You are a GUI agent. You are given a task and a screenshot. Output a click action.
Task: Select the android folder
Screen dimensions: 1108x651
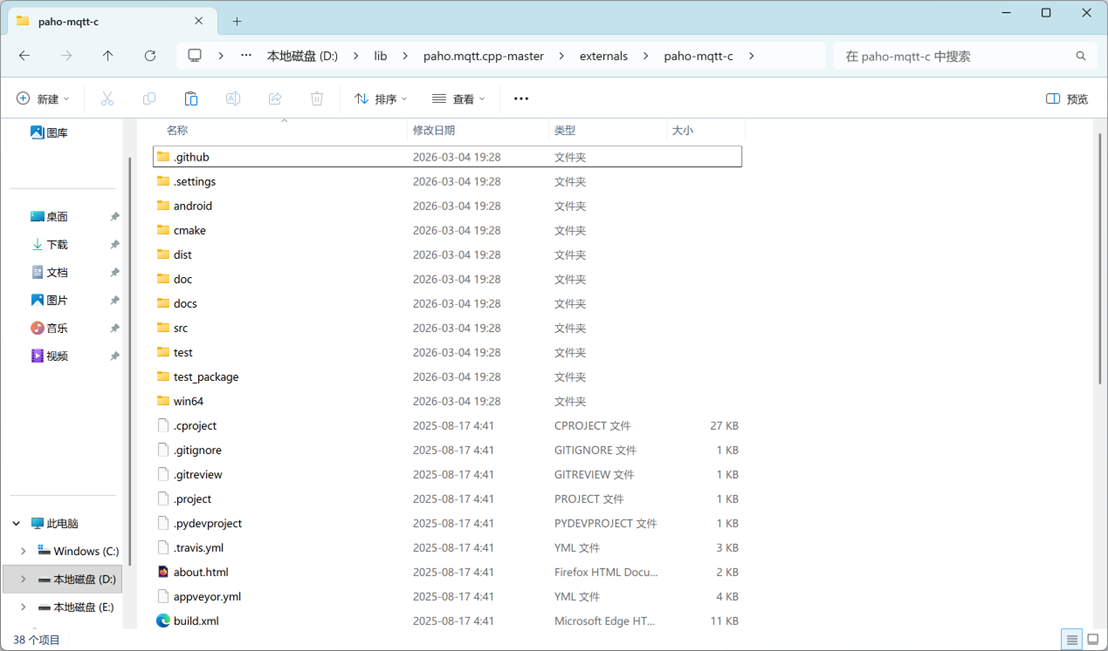[x=447, y=206]
